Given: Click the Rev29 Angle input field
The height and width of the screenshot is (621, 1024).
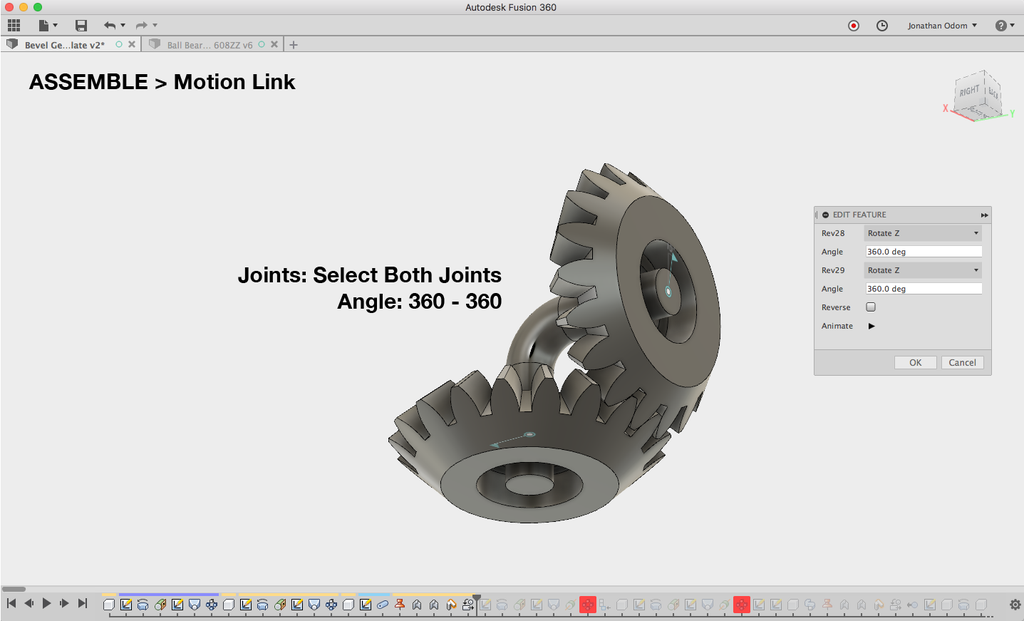Looking at the screenshot, I should pos(923,289).
